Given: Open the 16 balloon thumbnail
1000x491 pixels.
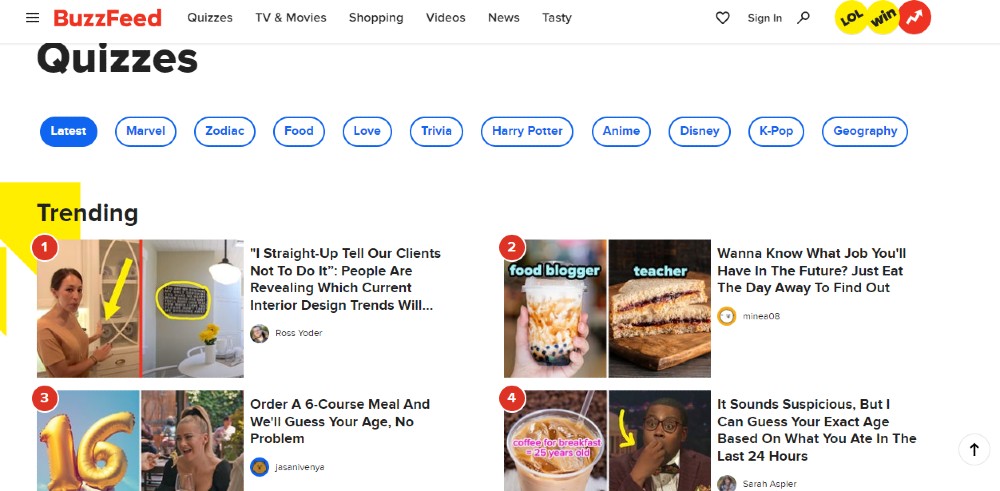Looking at the screenshot, I should 140,441.
